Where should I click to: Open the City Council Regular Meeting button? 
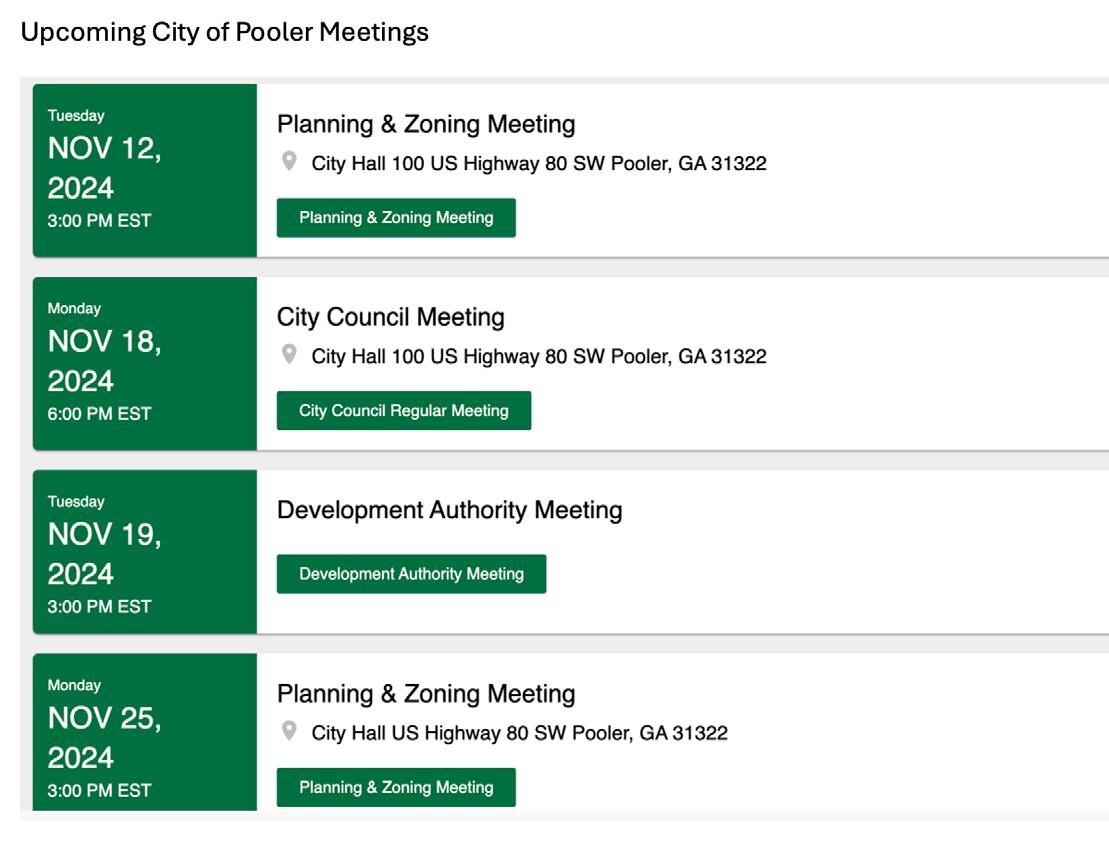[x=403, y=411]
